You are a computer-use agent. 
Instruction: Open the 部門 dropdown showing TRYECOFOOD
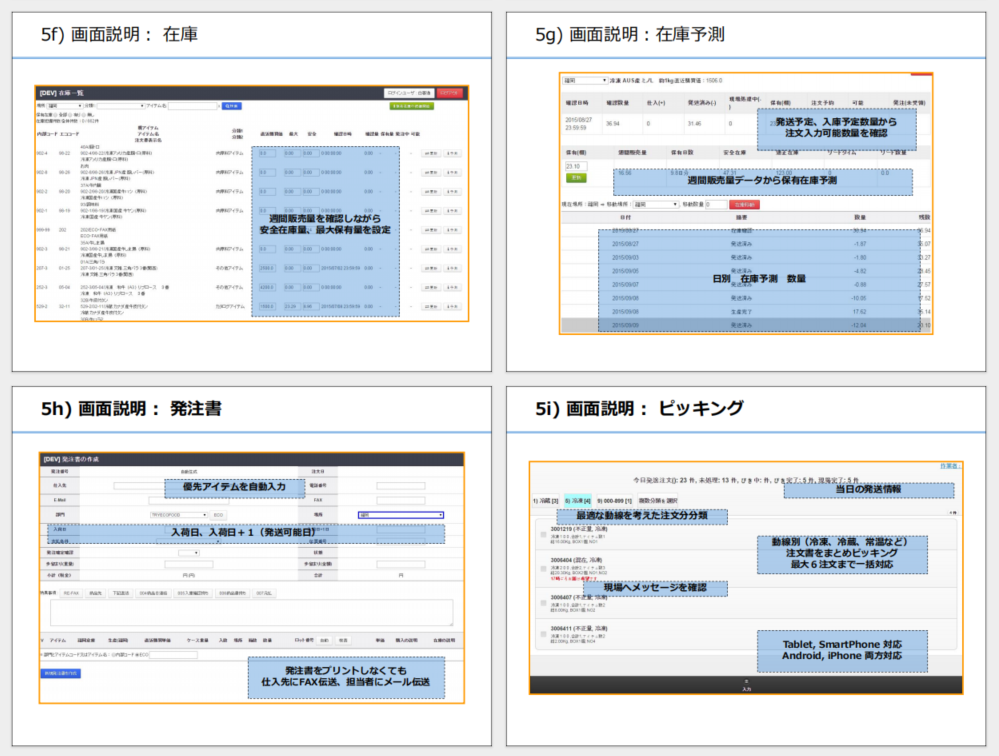point(178,515)
